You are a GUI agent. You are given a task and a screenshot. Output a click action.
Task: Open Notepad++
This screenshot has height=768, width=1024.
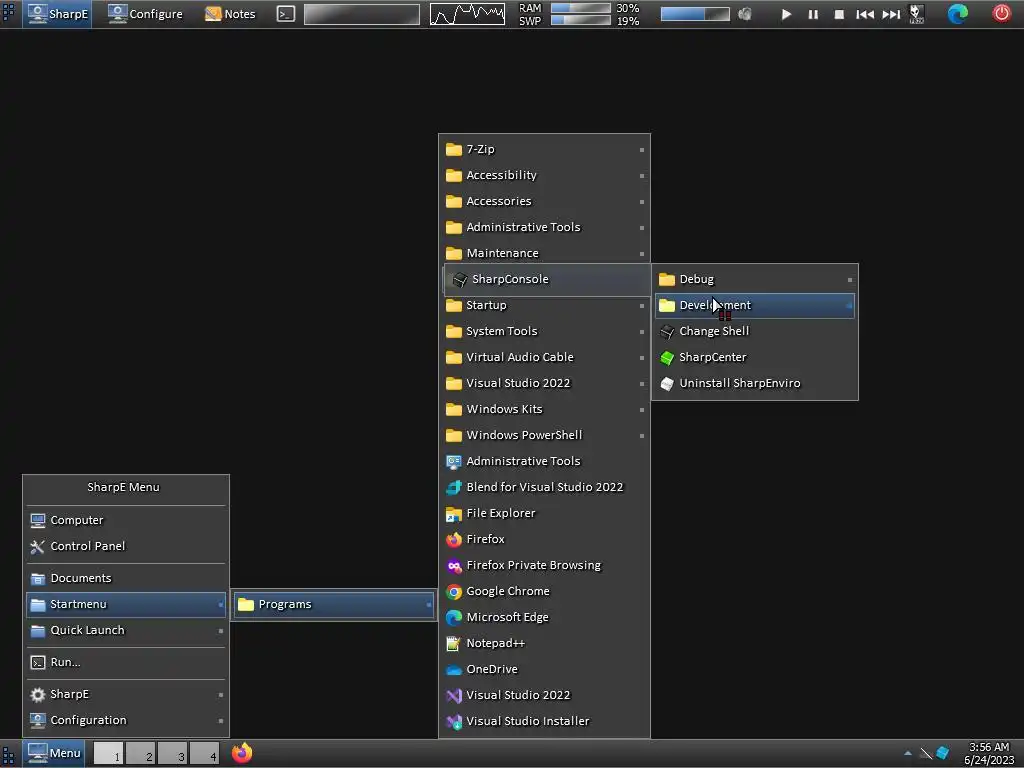(x=545, y=643)
